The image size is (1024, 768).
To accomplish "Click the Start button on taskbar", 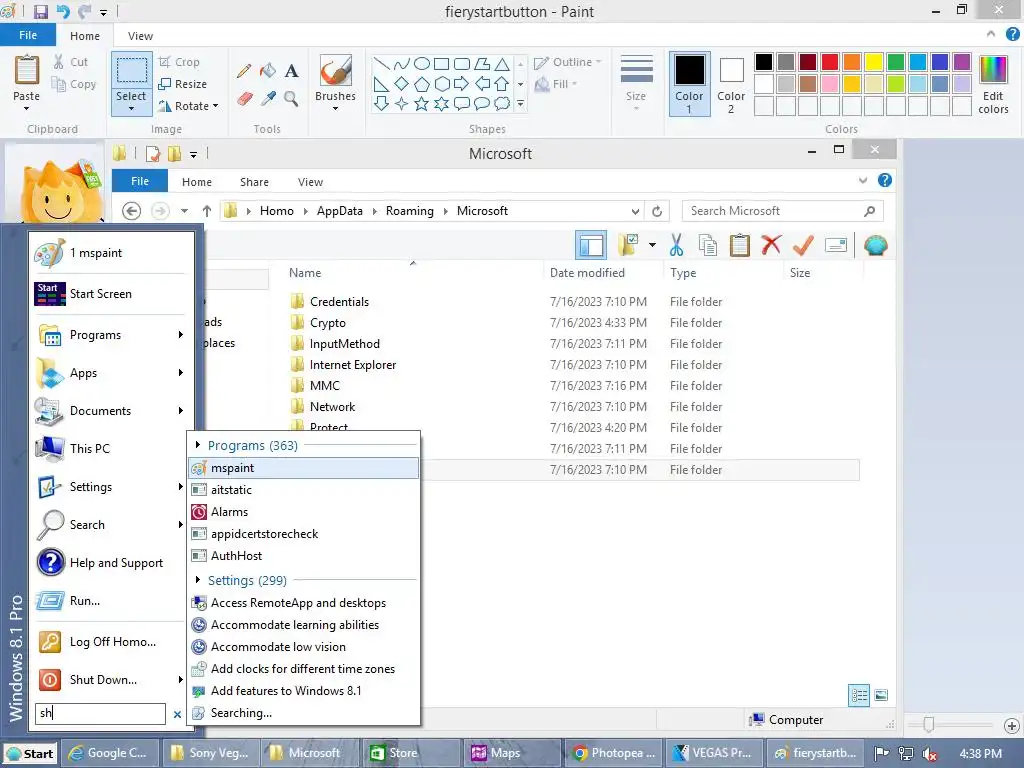I will [29, 754].
